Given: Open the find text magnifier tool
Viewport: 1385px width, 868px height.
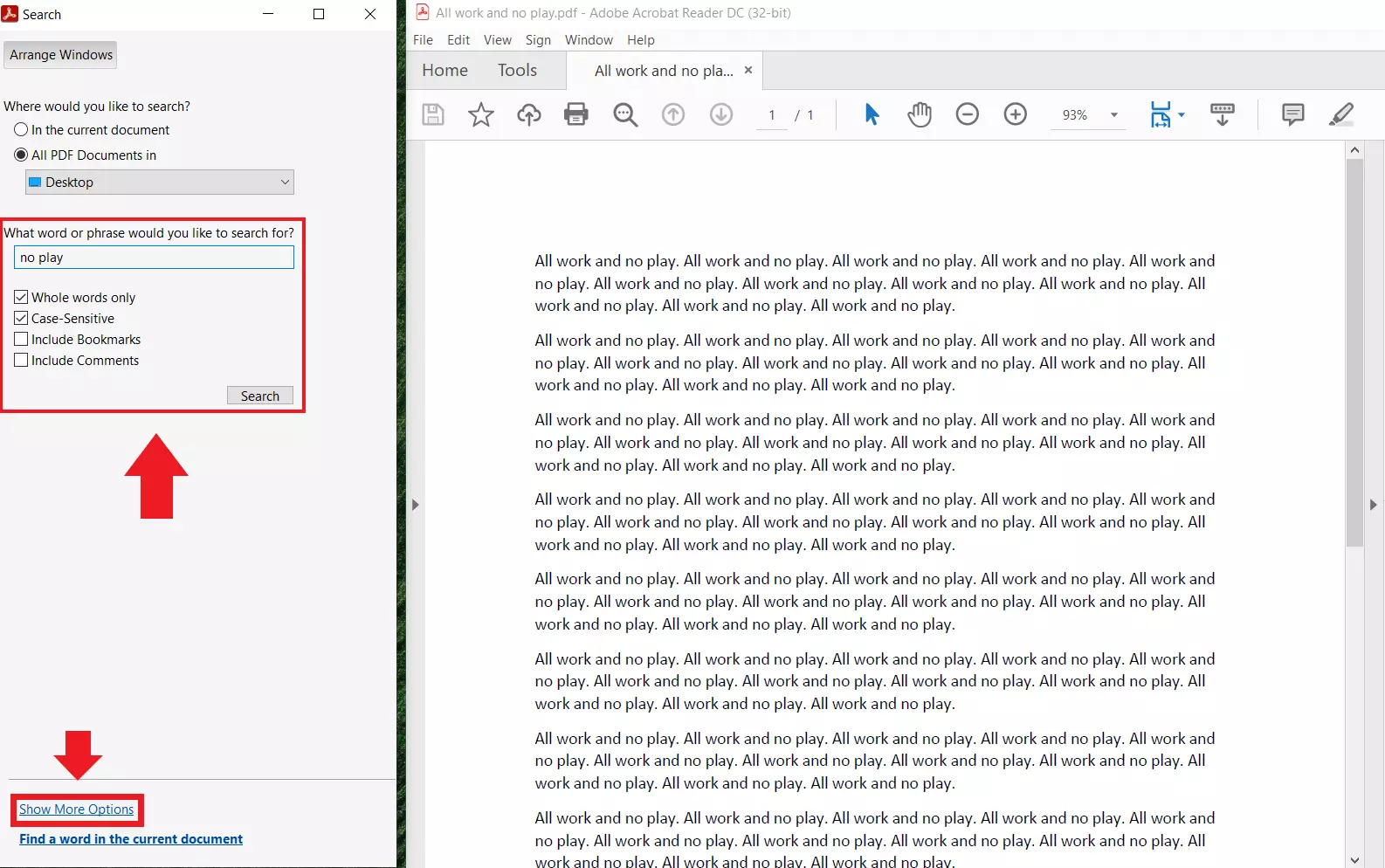Looking at the screenshot, I should 625,114.
